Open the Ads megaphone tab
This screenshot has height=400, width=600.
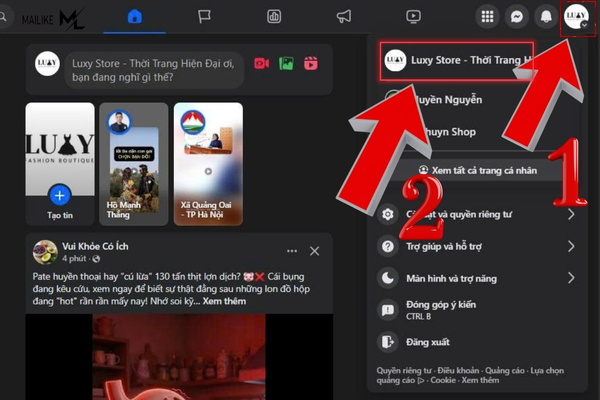coord(344,16)
